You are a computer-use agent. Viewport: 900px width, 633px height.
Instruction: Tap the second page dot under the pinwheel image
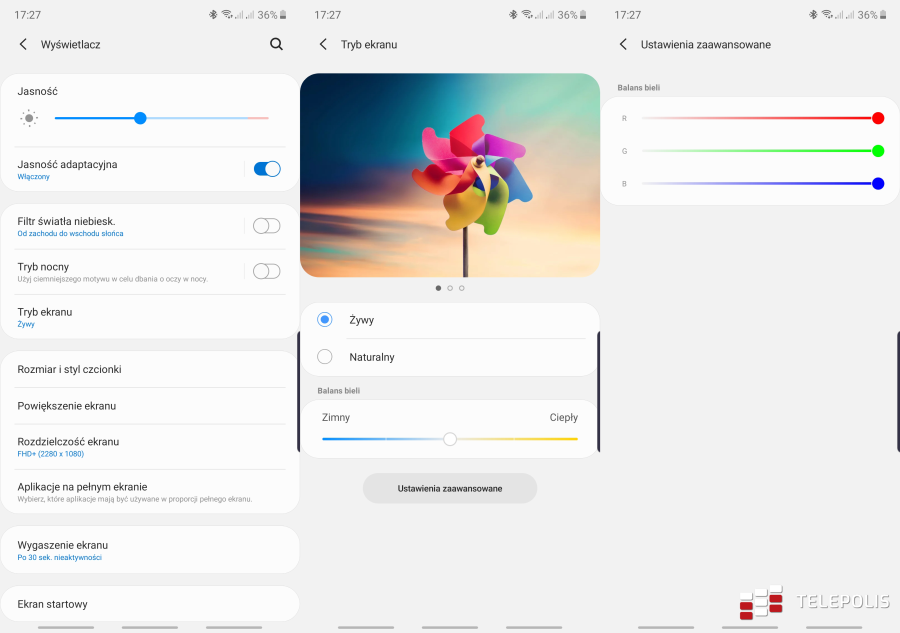pyautogui.click(x=449, y=287)
